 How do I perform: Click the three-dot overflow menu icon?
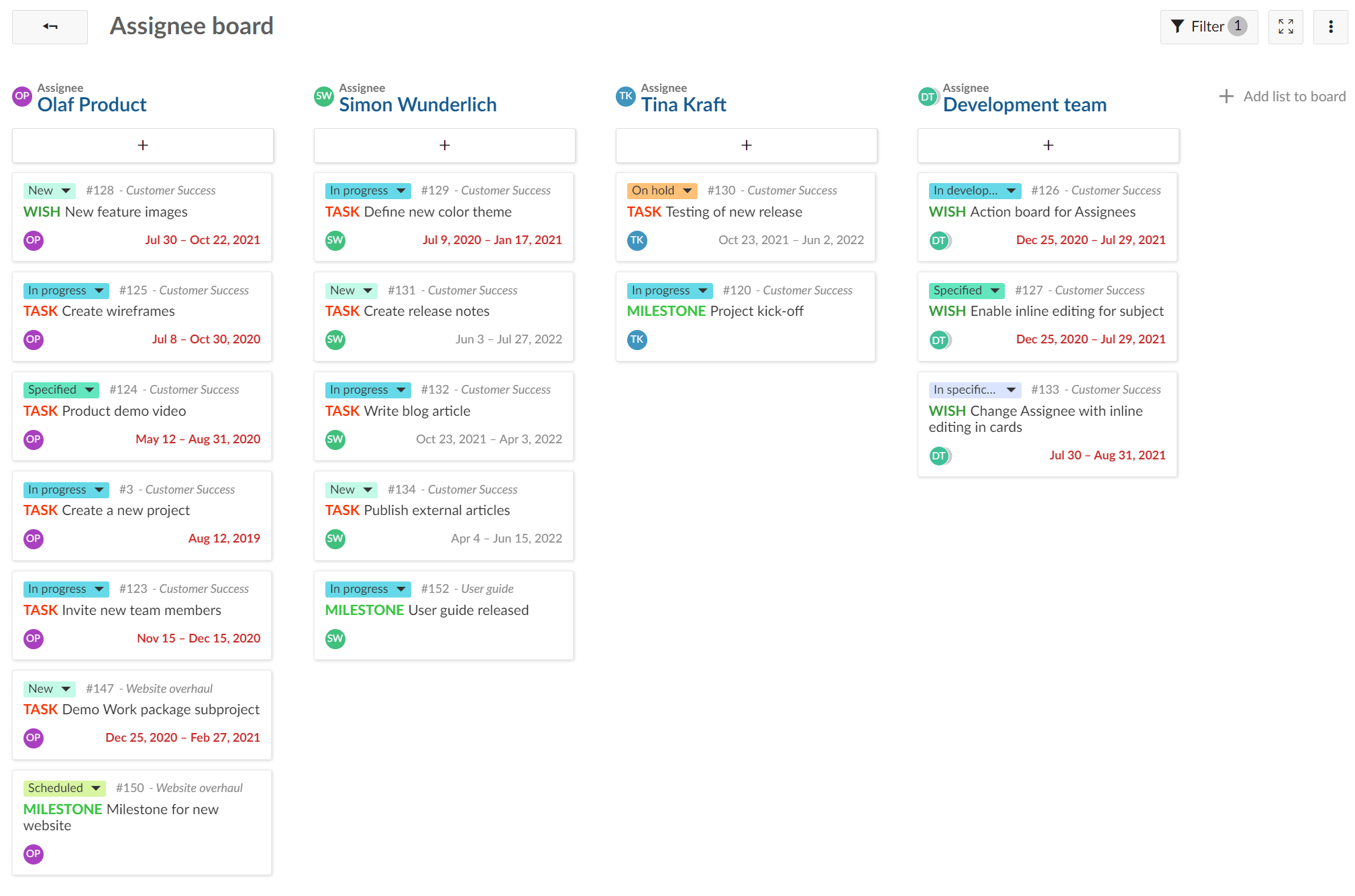click(x=1331, y=27)
